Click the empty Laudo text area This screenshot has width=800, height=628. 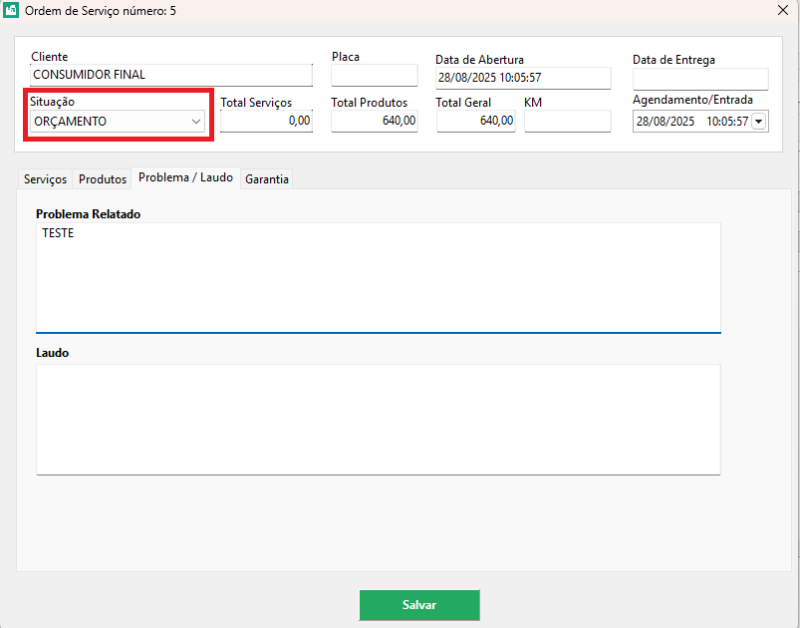coord(379,419)
